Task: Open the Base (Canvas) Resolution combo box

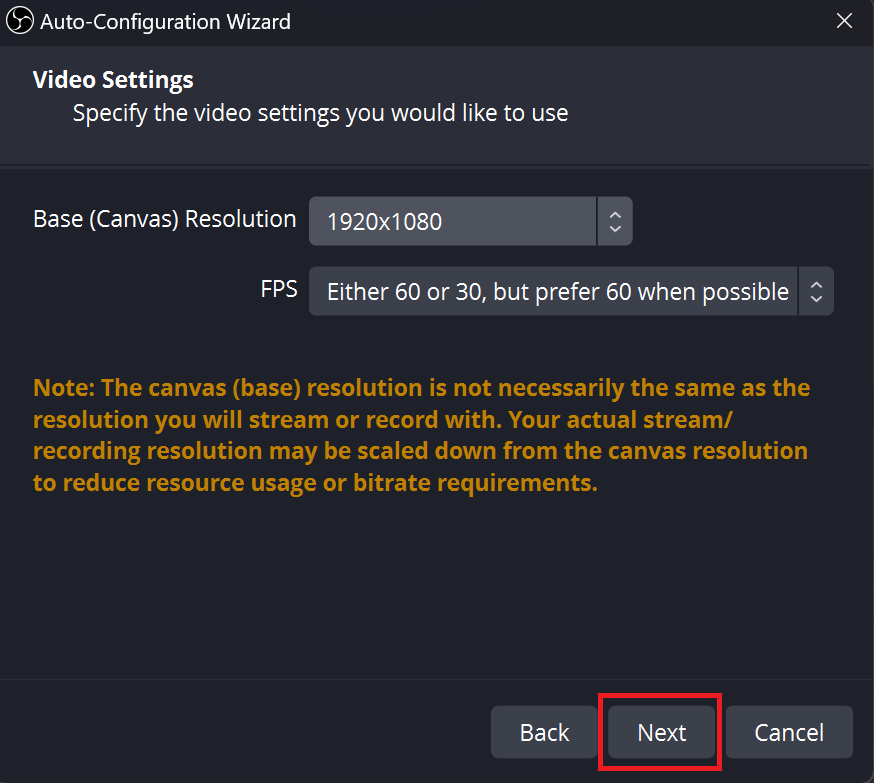Action: (452, 221)
